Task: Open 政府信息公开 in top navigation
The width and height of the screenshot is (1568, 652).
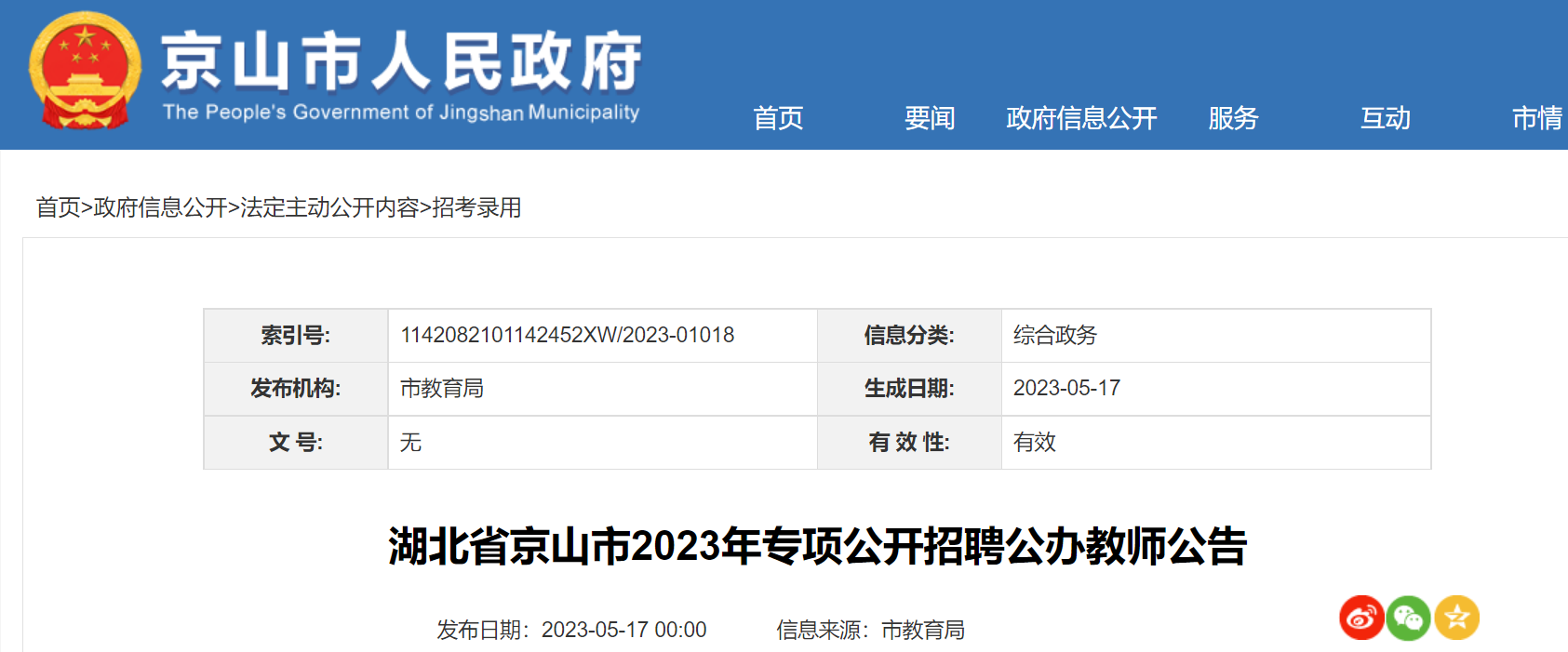Action: click(1081, 118)
